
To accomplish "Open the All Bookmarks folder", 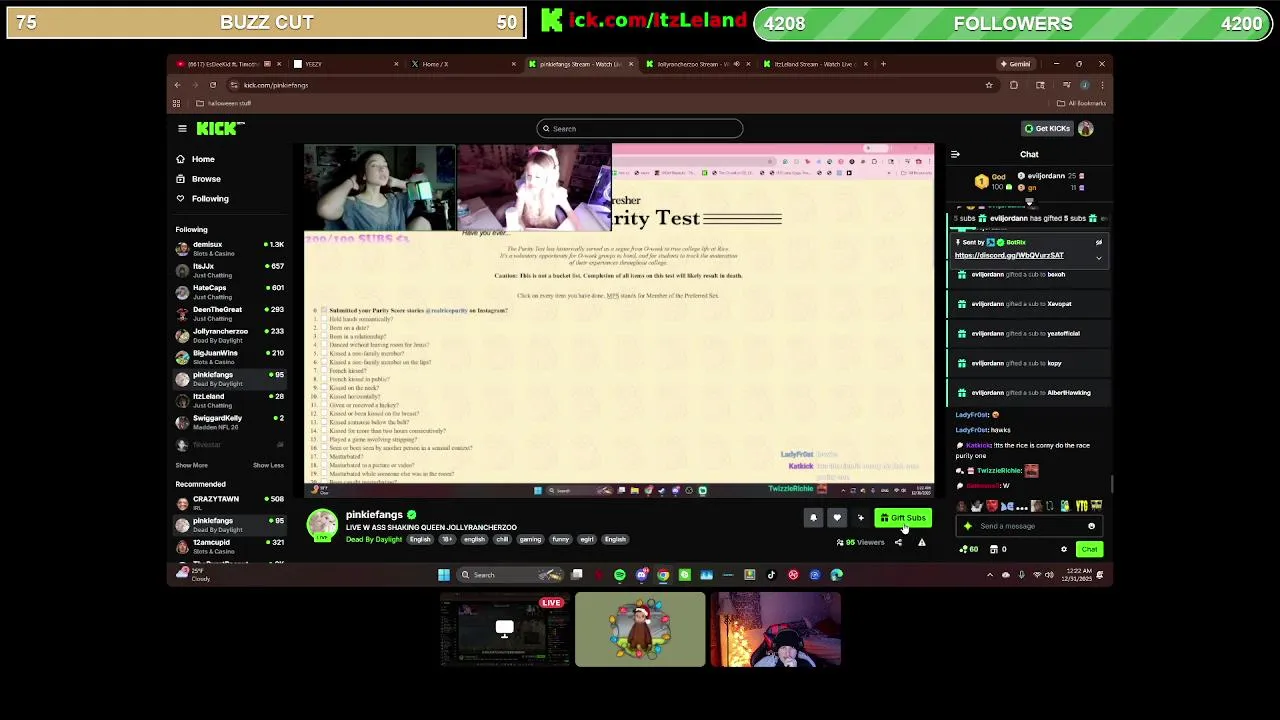I will tap(1081, 103).
